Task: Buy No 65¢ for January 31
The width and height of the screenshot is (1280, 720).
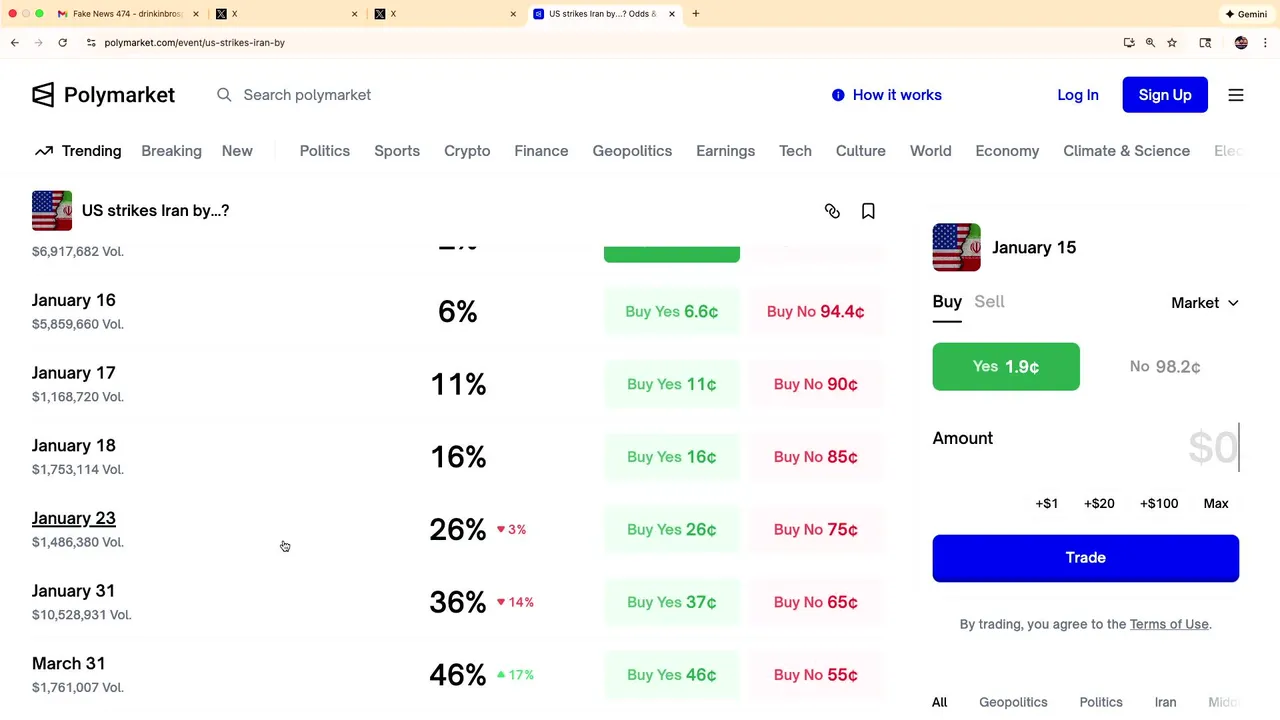Action: point(816,602)
